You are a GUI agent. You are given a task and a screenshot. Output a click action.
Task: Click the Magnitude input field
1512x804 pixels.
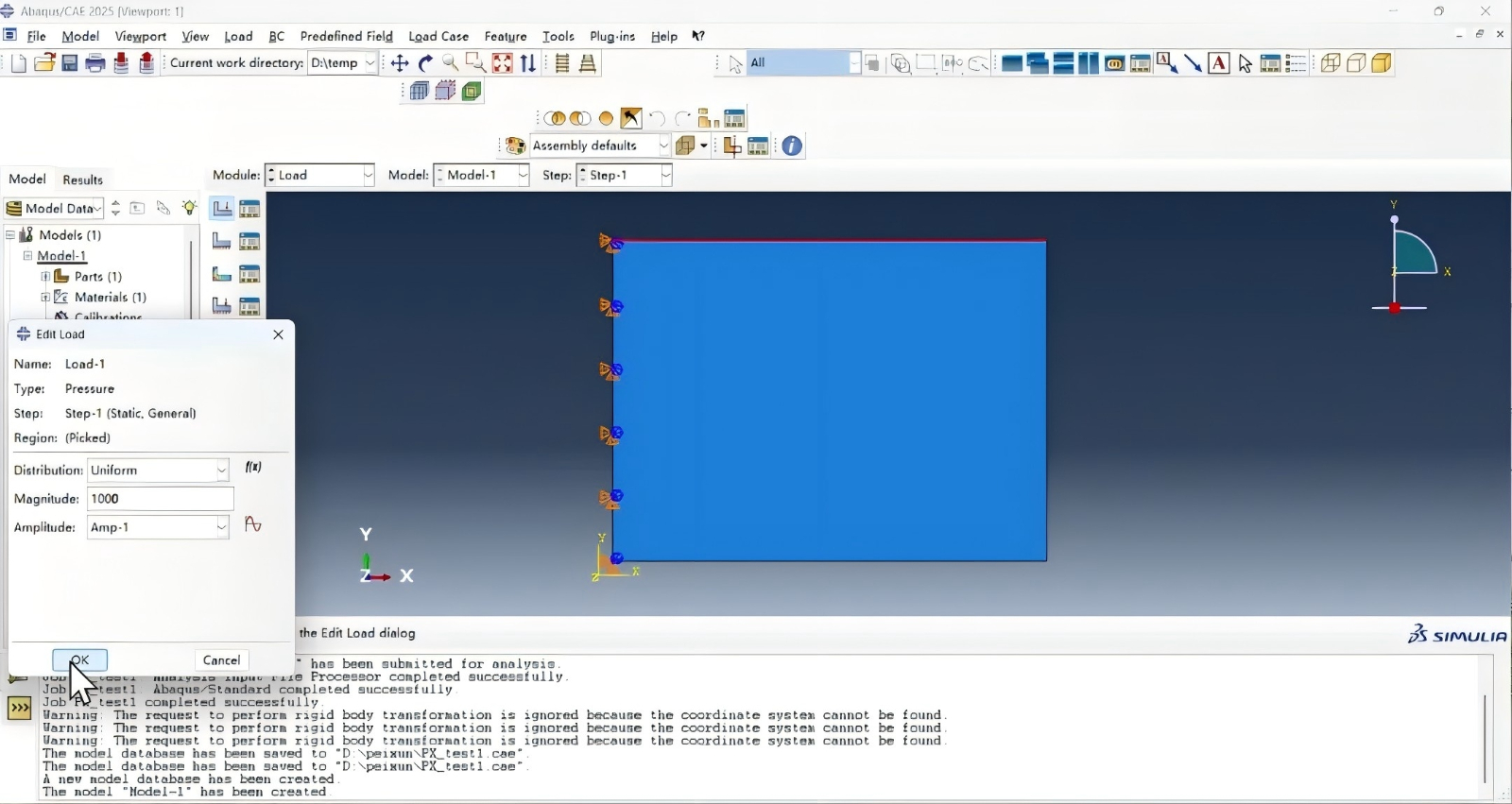(x=160, y=499)
